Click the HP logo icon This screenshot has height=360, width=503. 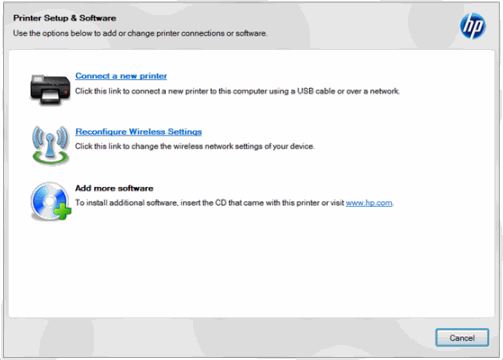pos(473,26)
